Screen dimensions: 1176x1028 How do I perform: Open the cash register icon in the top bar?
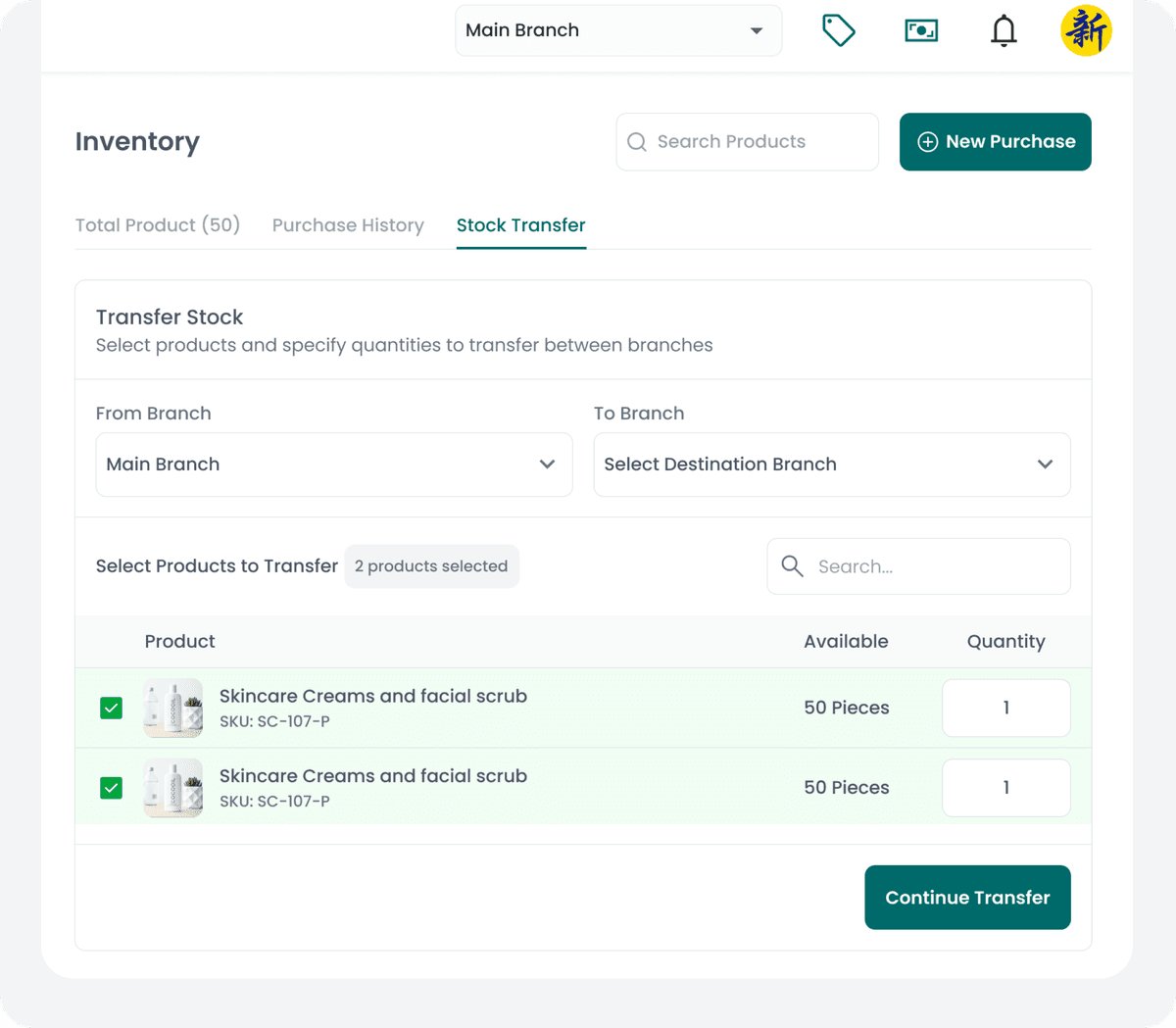pyautogui.click(x=921, y=30)
